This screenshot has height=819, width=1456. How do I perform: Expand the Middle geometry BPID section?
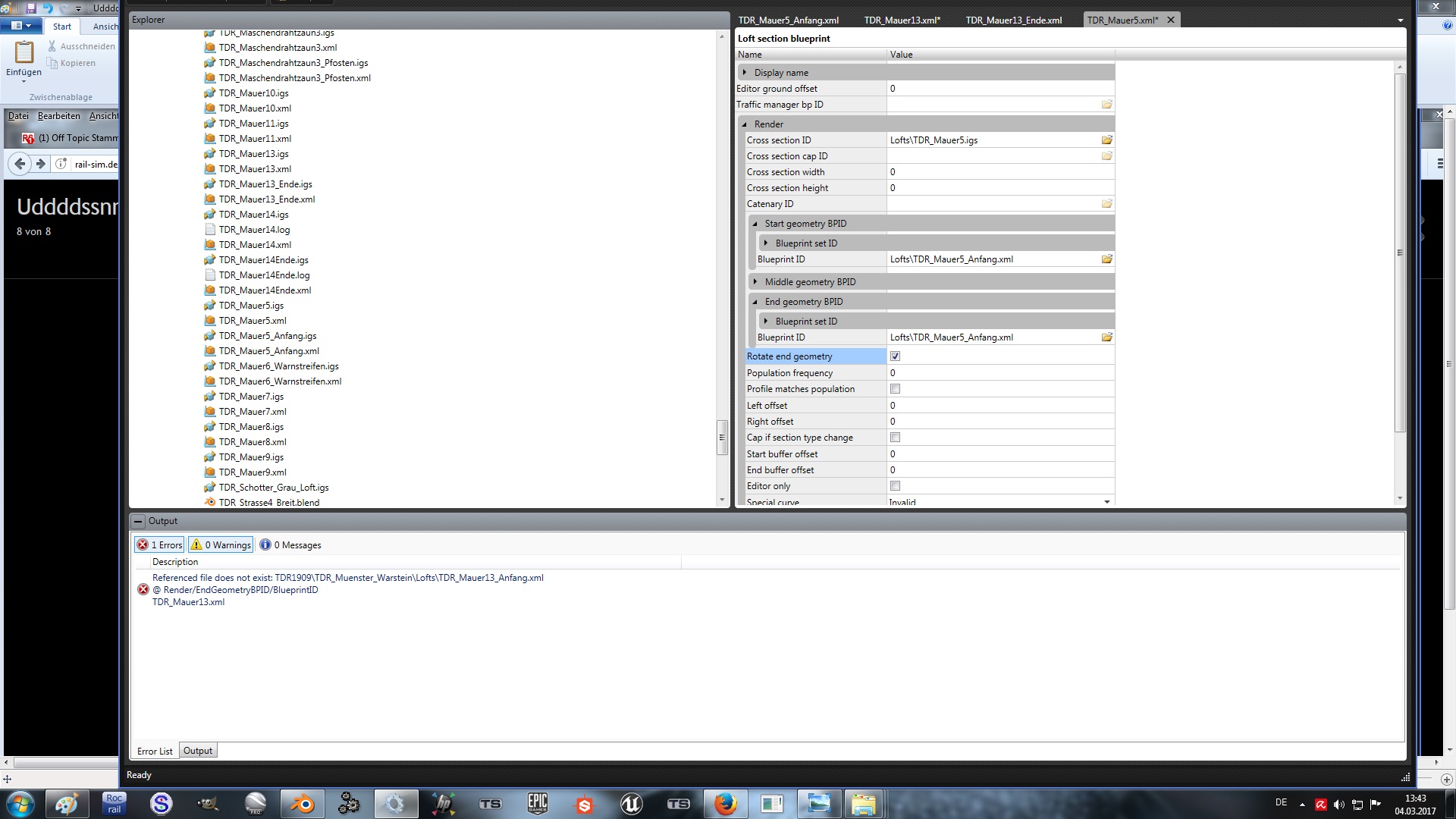[x=755, y=282]
